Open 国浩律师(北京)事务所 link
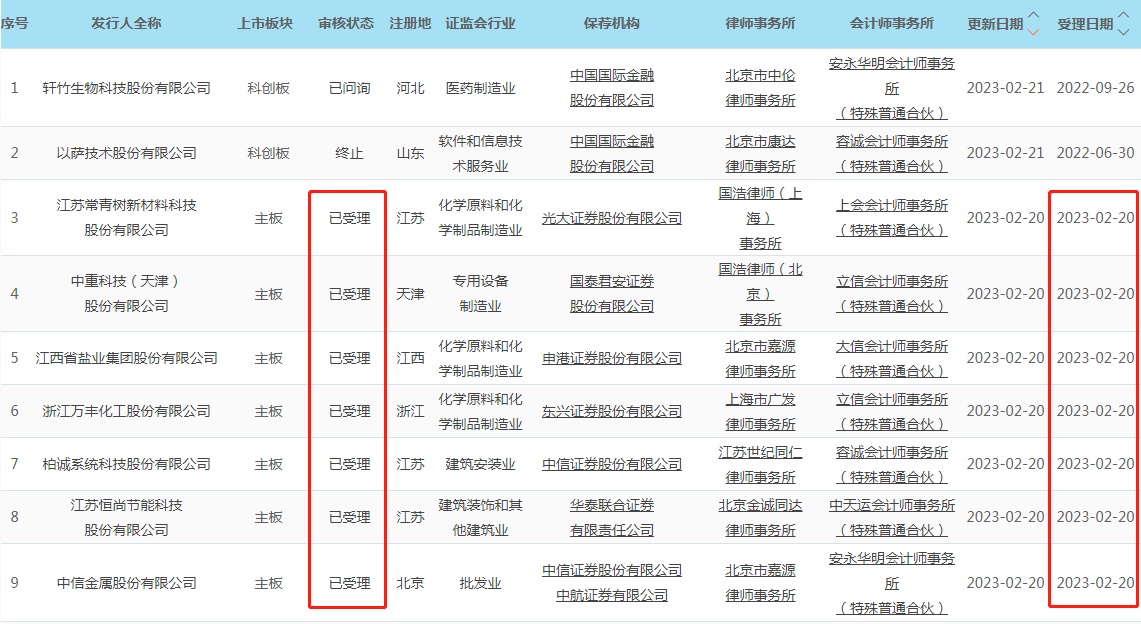 tap(760, 294)
